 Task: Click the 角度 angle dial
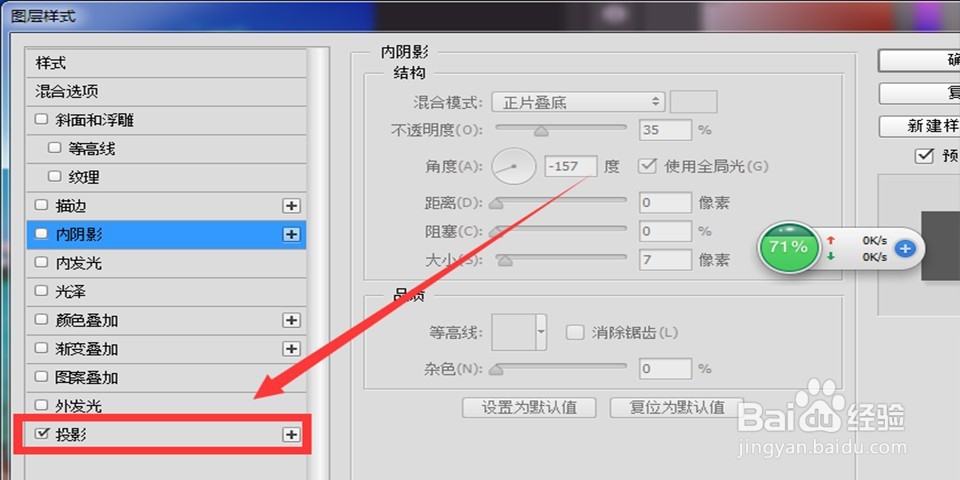[x=514, y=167]
